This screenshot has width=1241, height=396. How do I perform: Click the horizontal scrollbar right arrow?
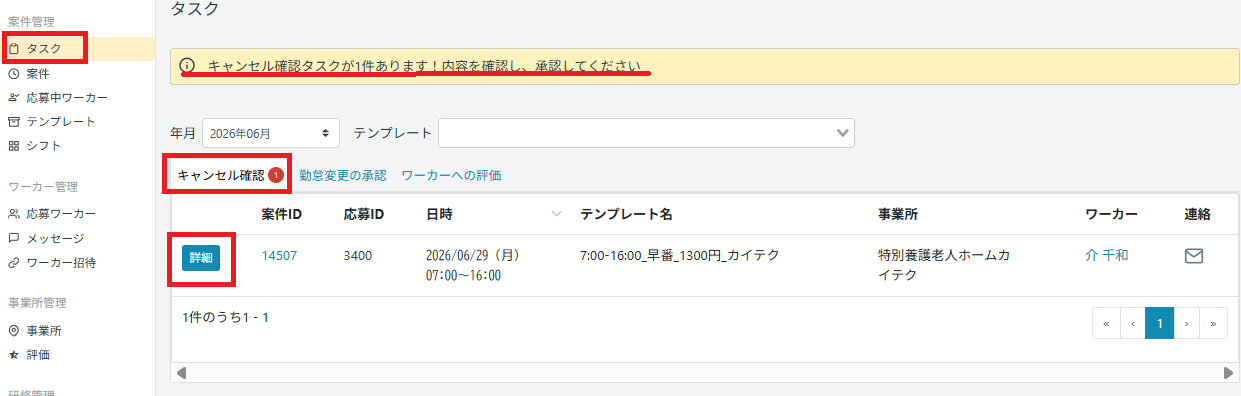pos(1228,372)
